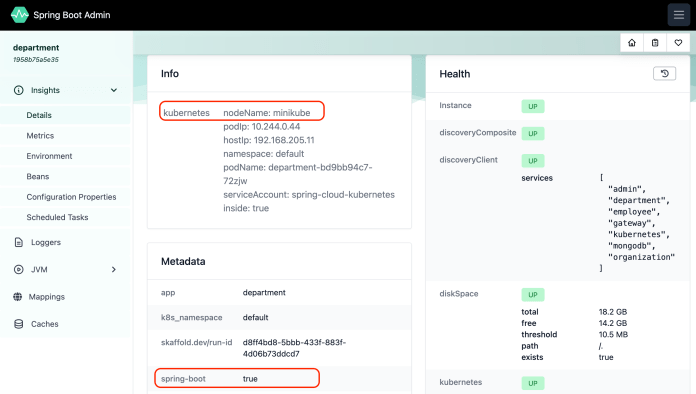
Task: Collapse the Insights section chevron
Action: pyautogui.click(x=114, y=90)
